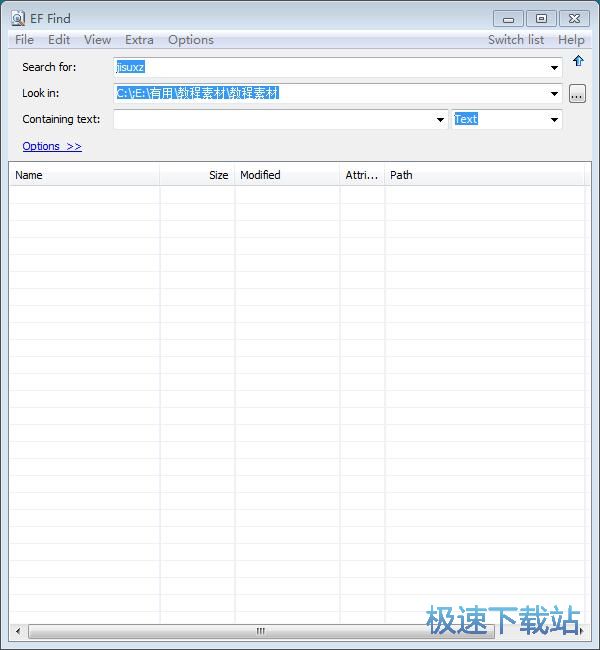Expand the Look in dropdown arrow
Image resolution: width=600 pixels, height=650 pixels.
[x=554, y=94]
